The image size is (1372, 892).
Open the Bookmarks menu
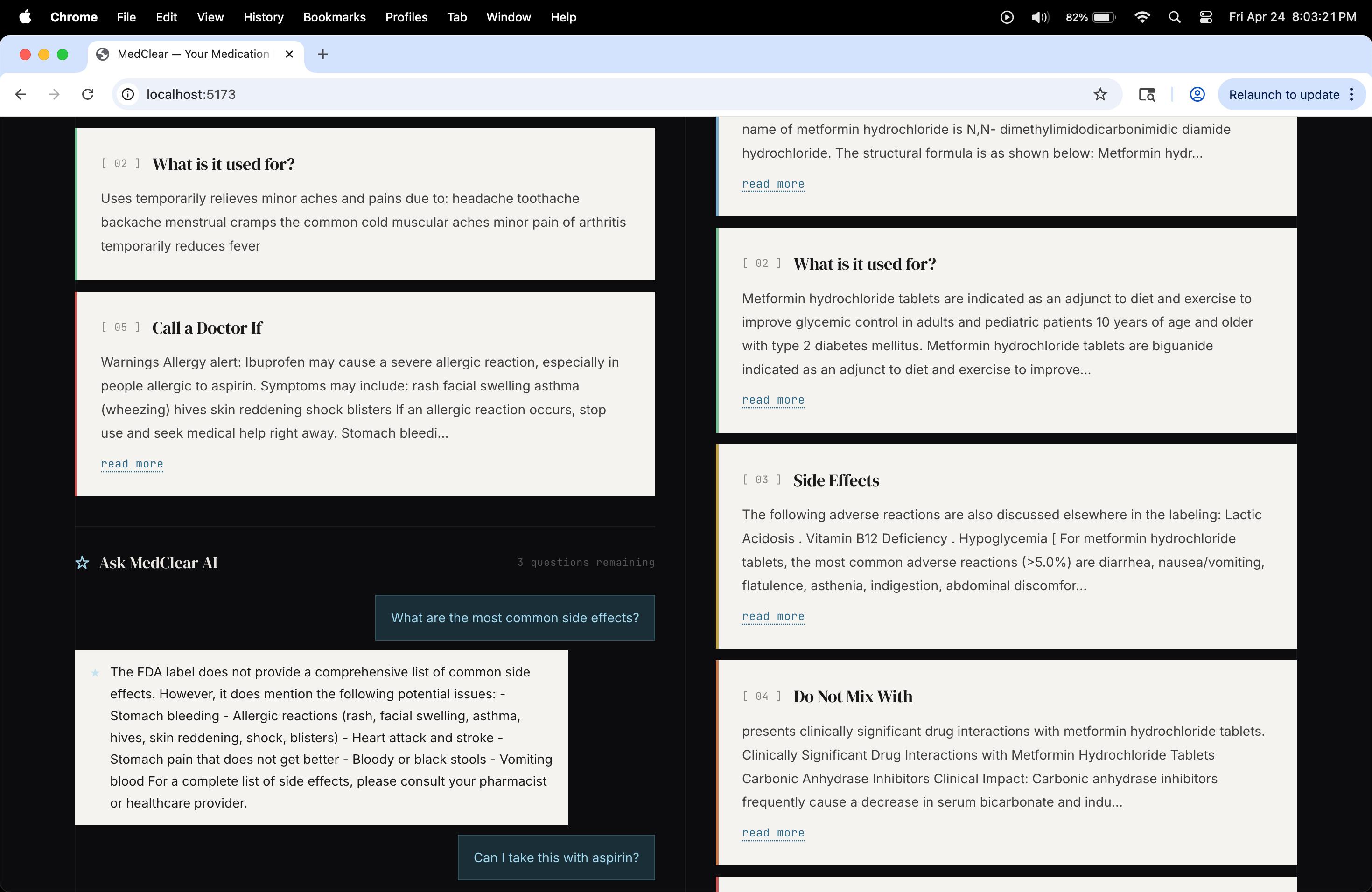tap(334, 17)
